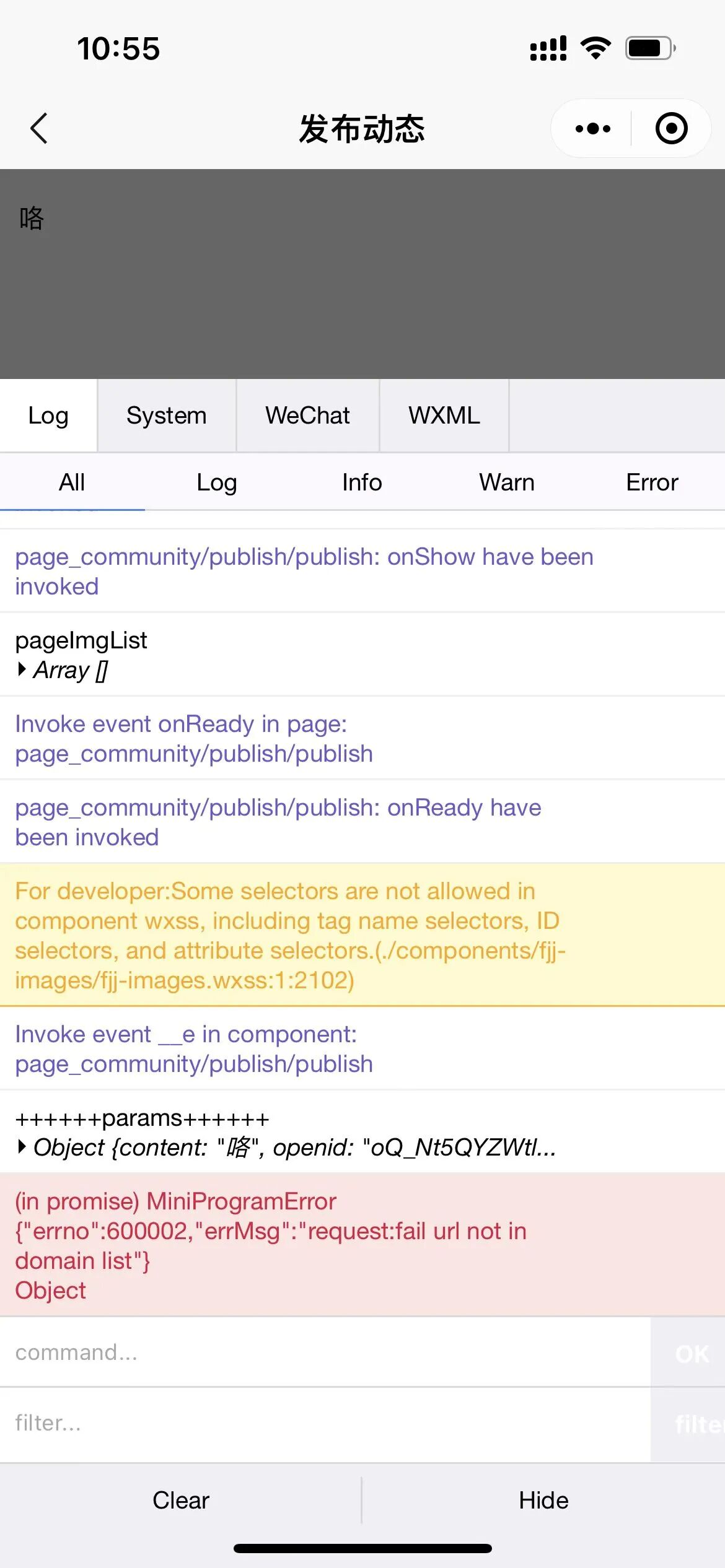This screenshot has width=725, height=1568.
Task: Clear the console log
Action: click(181, 1500)
